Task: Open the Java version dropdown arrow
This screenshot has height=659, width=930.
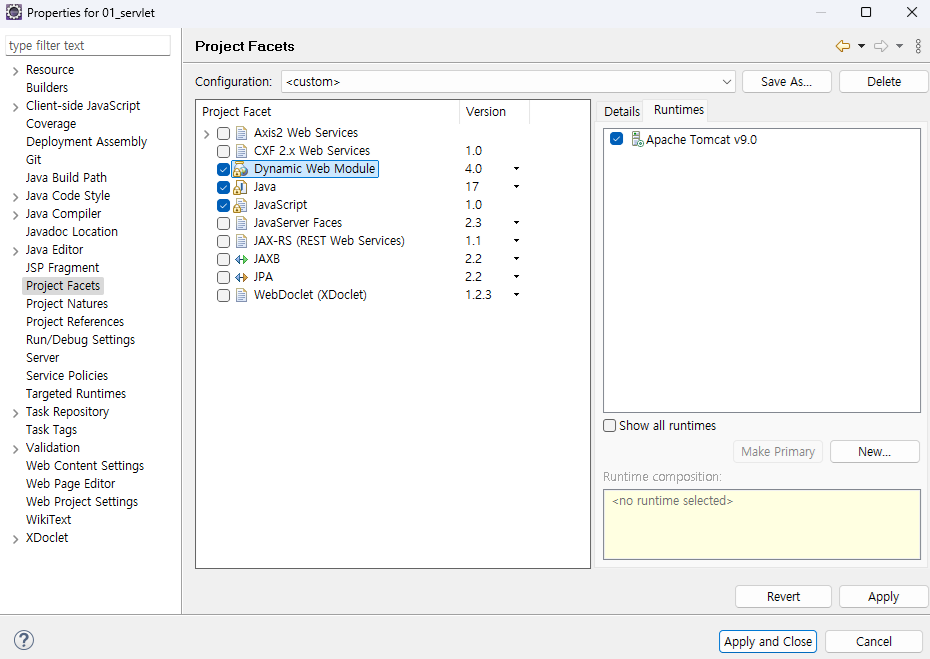Action: (x=516, y=187)
